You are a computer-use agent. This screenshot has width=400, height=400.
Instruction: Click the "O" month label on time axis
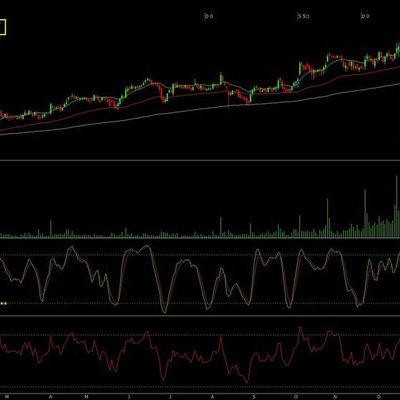coord(296,397)
